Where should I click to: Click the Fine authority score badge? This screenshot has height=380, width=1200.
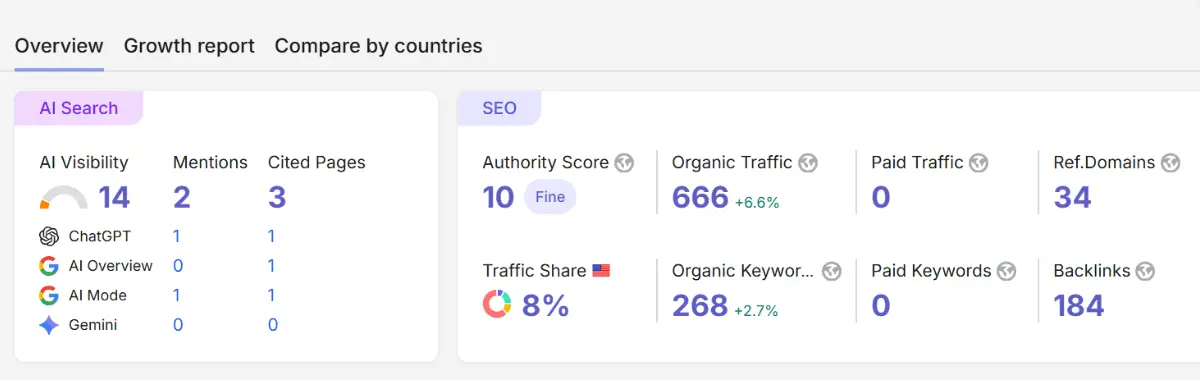pyautogui.click(x=550, y=197)
